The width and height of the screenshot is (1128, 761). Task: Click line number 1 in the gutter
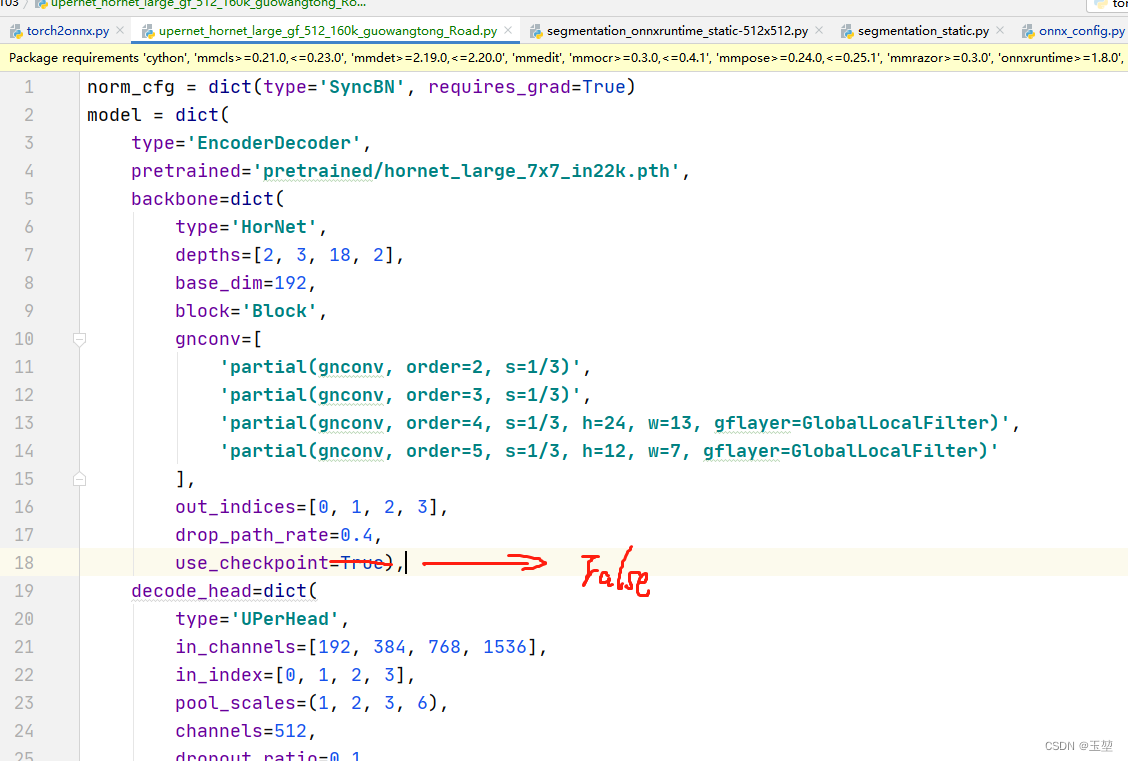[29, 87]
